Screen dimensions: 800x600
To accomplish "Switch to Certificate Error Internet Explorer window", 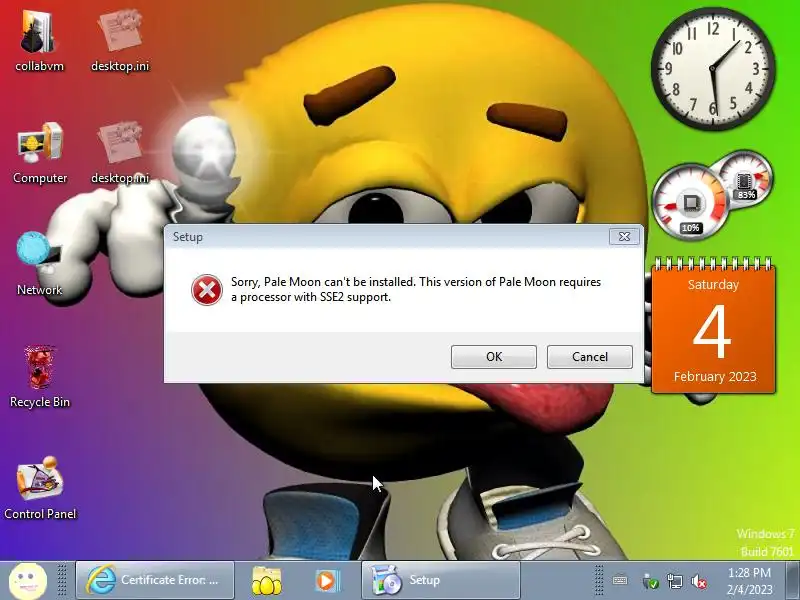I will (x=155, y=580).
